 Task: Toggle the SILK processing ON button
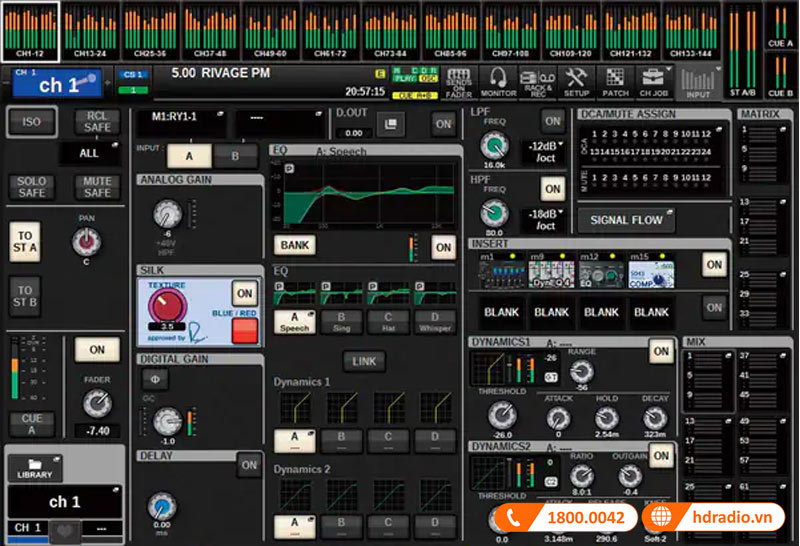[x=245, y=292]
